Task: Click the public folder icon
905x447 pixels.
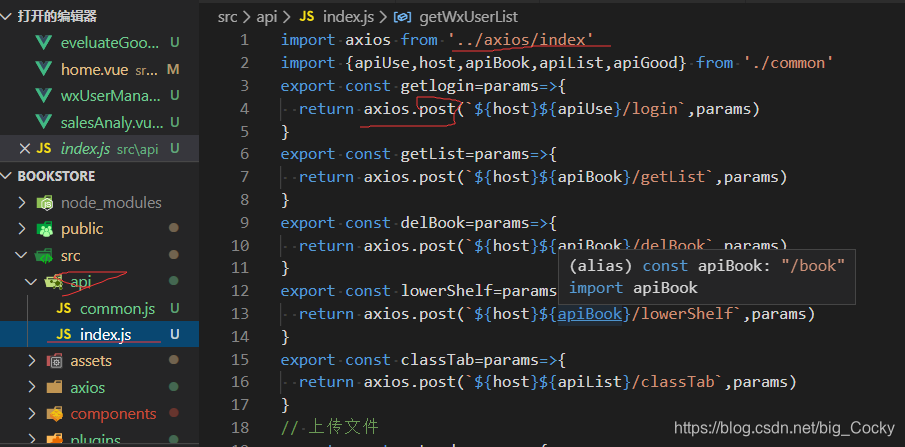Action: (45, 229)
